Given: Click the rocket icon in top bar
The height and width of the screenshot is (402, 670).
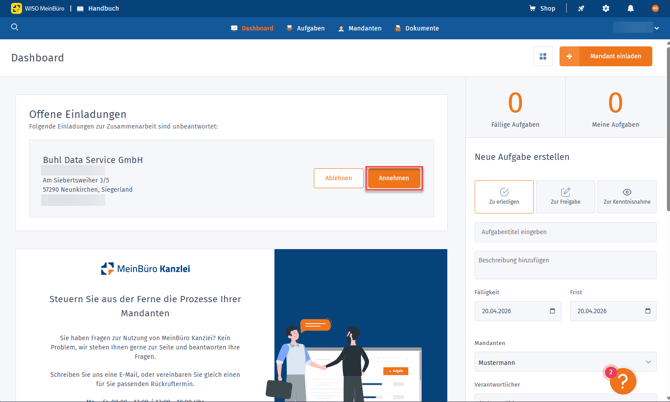Looking at the screenshot, I should click(x=581, y=9).
